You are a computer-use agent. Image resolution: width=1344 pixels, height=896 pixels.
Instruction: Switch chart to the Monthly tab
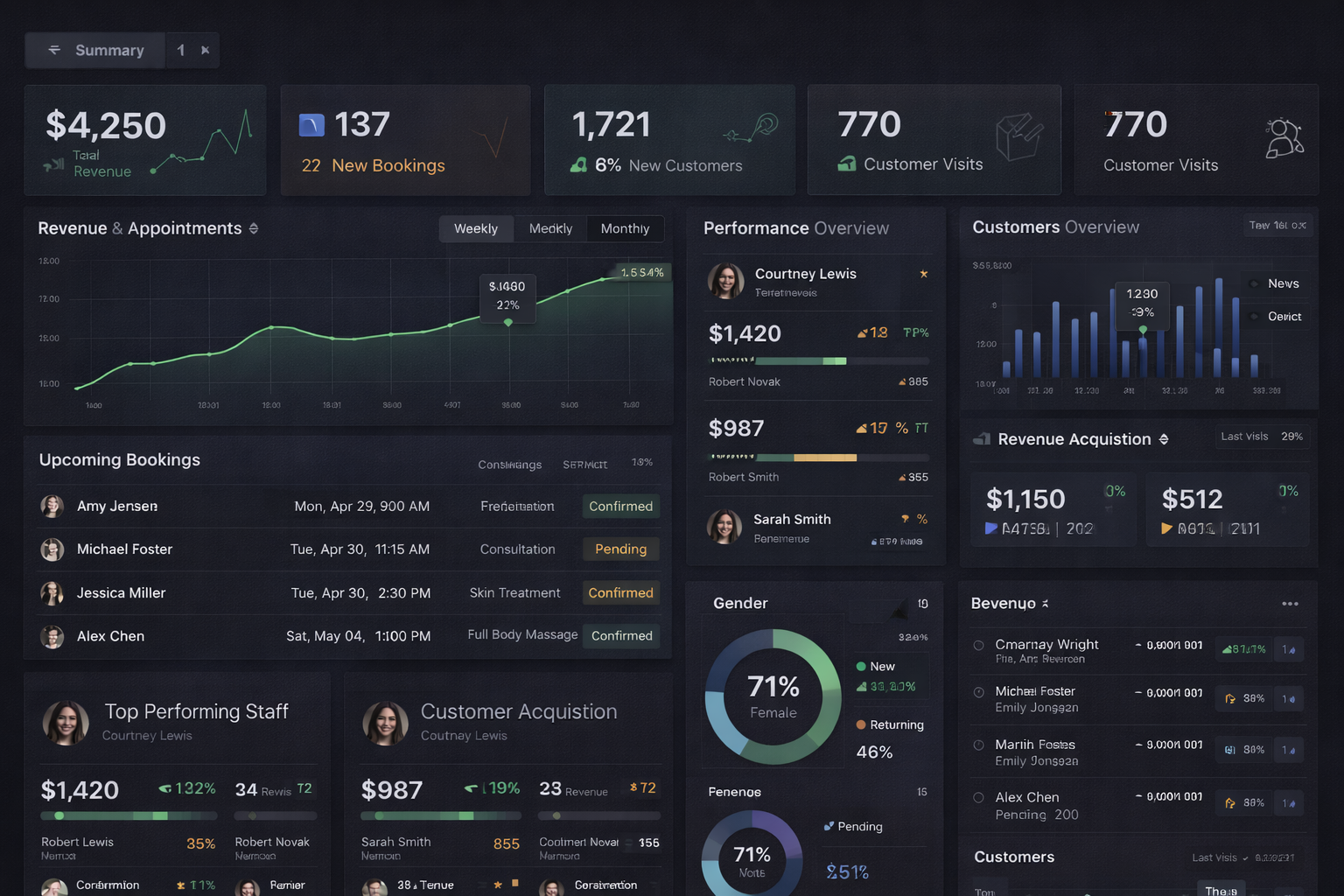[625, 228]
